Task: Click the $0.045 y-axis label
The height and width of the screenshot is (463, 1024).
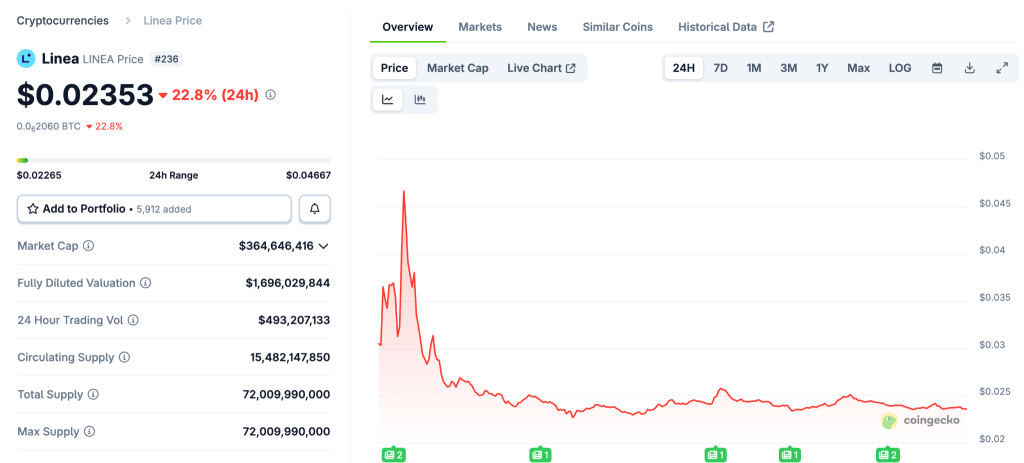Action: 995,204
